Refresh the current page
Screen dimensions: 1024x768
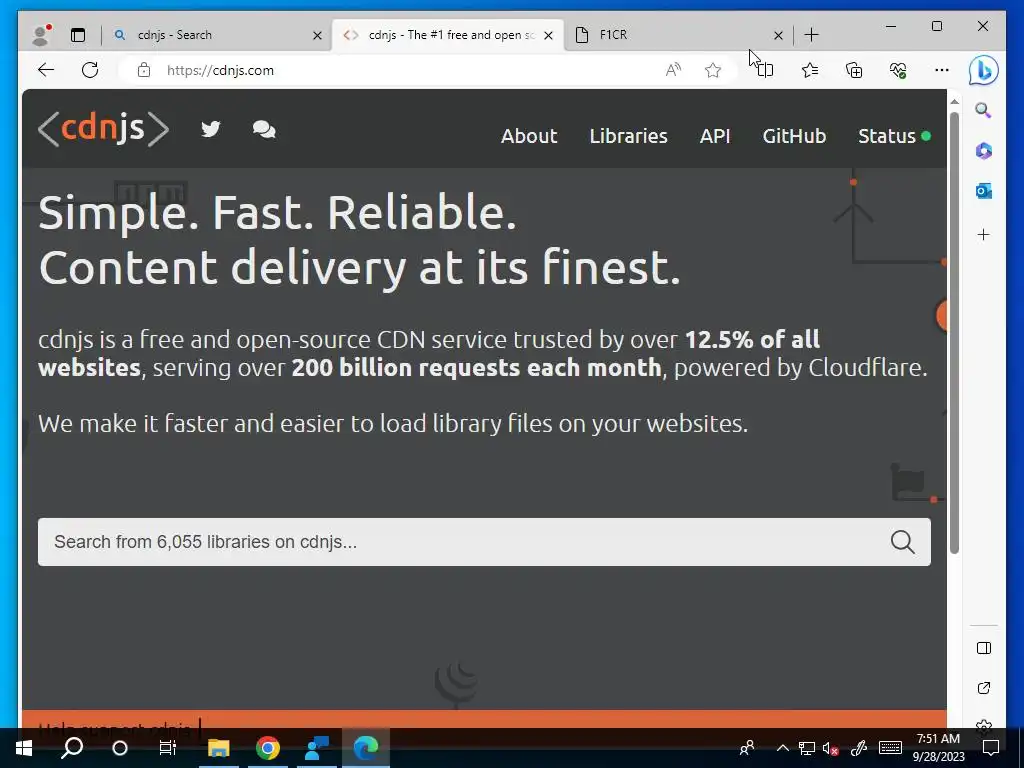90,70
